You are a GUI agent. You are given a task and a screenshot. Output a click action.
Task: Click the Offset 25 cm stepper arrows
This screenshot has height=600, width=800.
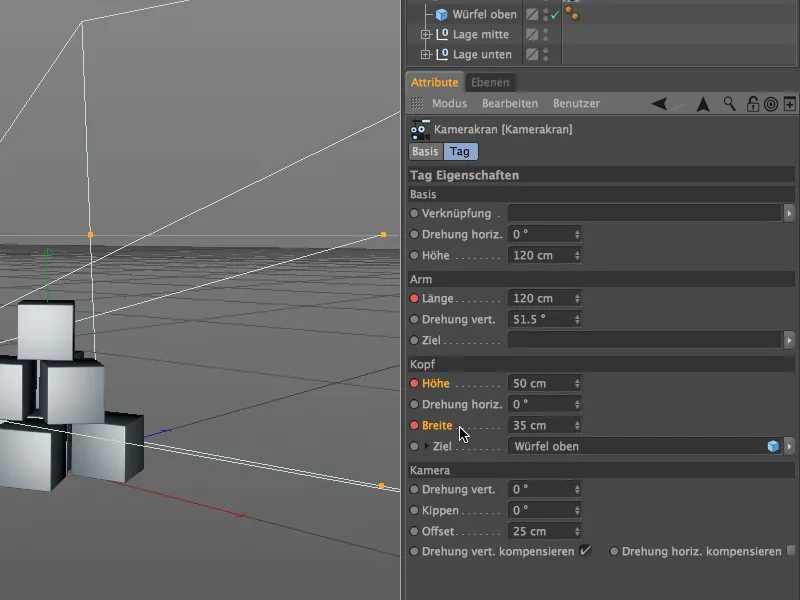pos(577,531)
